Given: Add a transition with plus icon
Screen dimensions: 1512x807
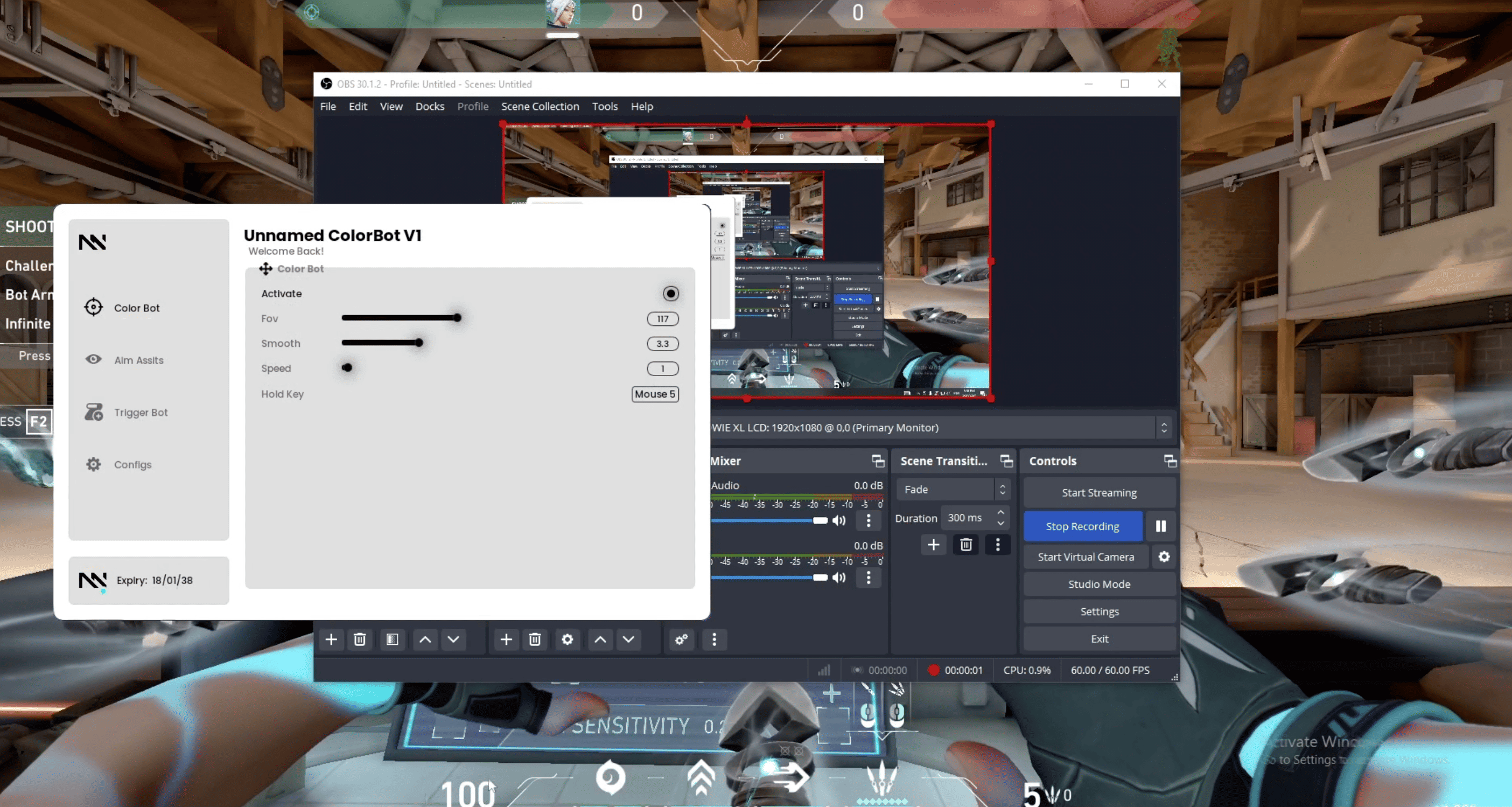Looking at the screenshot, I should click(933, 545).
